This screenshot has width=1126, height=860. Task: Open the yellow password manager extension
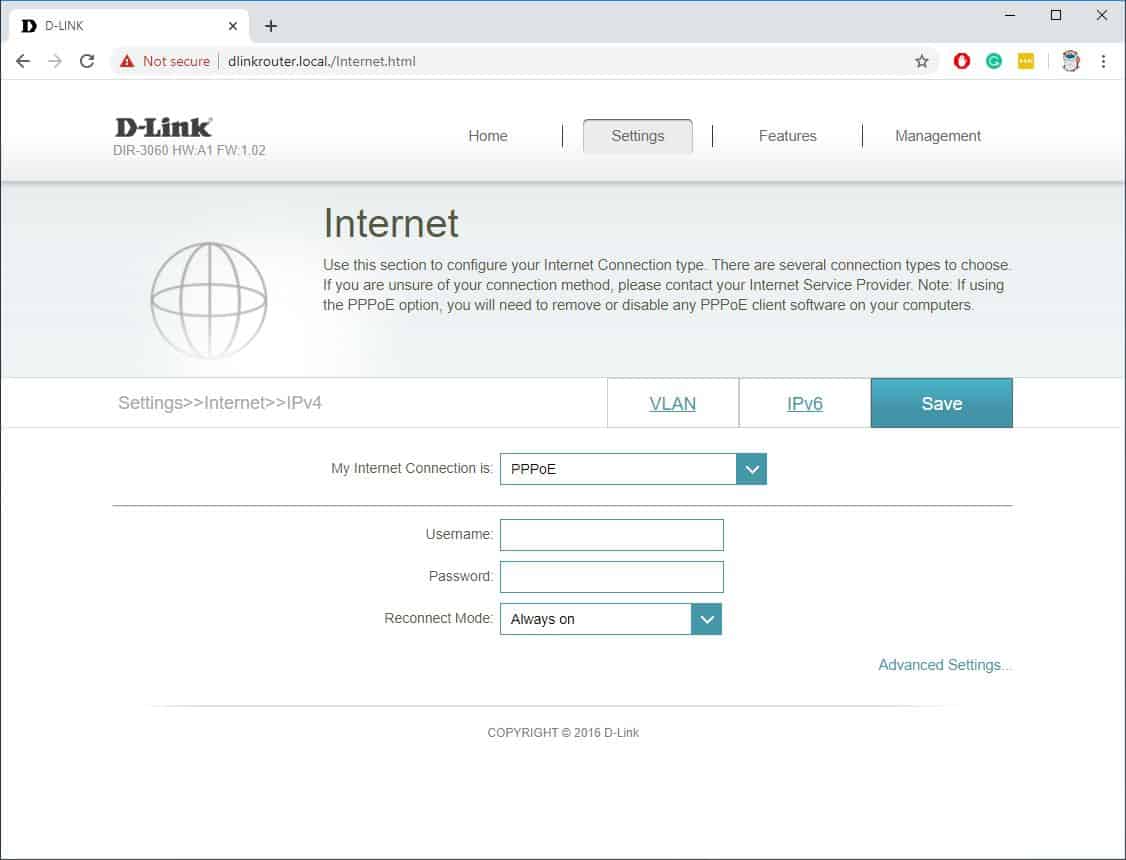click(x=1025, y=61)
